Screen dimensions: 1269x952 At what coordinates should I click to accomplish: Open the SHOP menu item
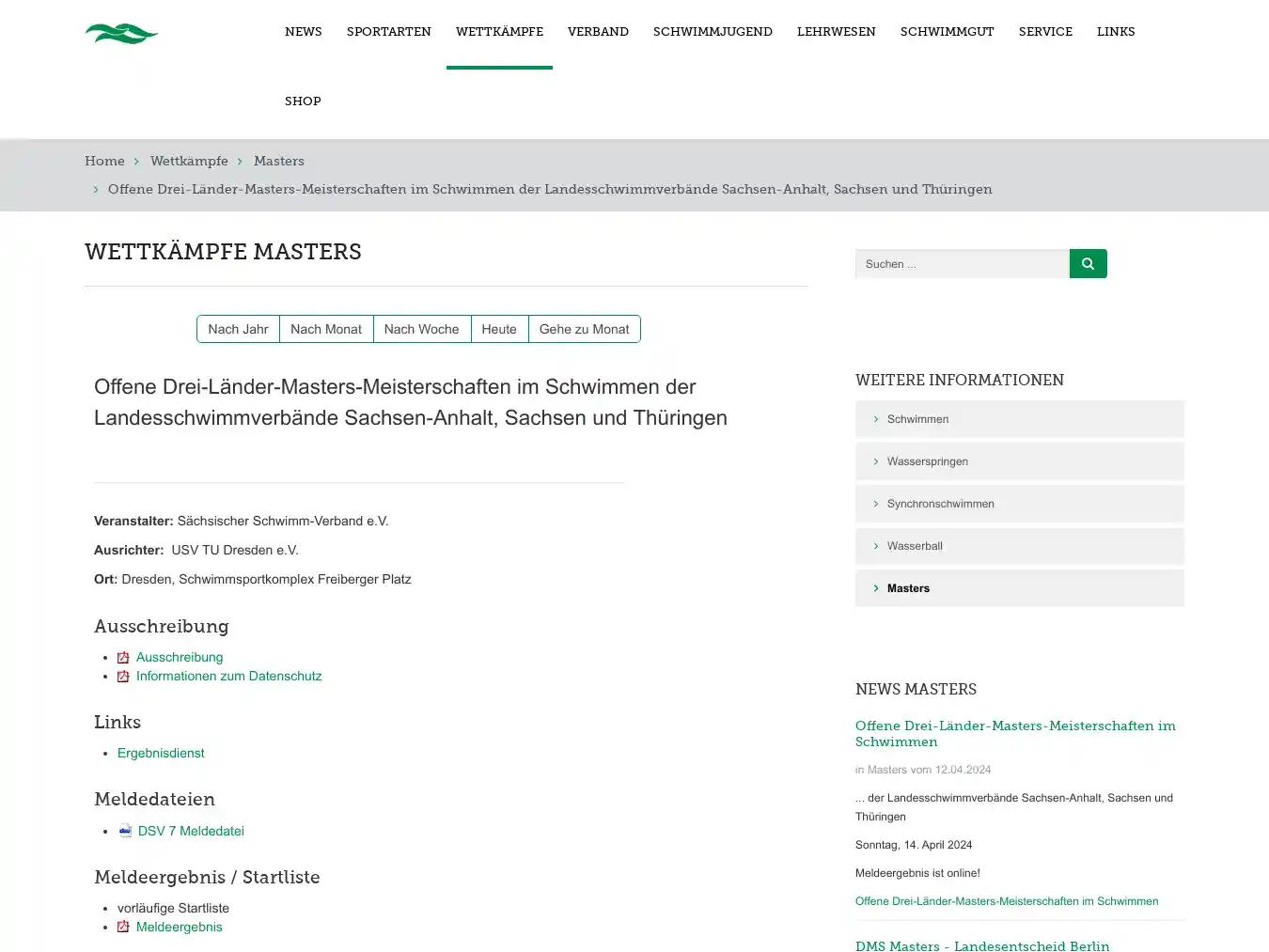303,101
